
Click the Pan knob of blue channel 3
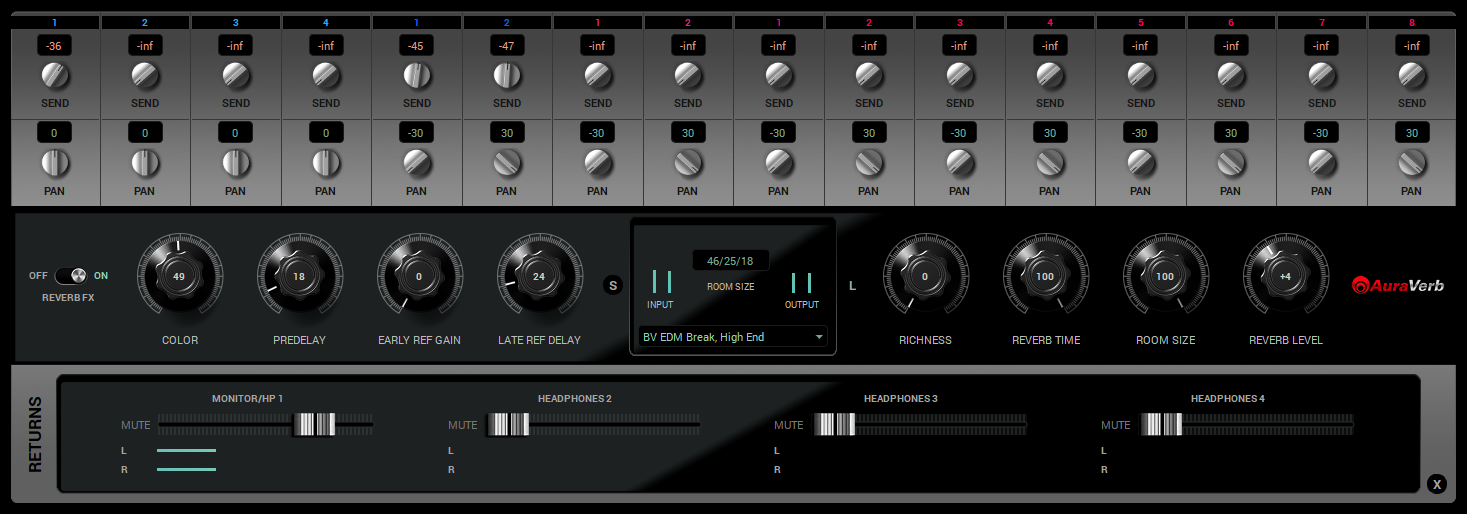click(236, 163)
